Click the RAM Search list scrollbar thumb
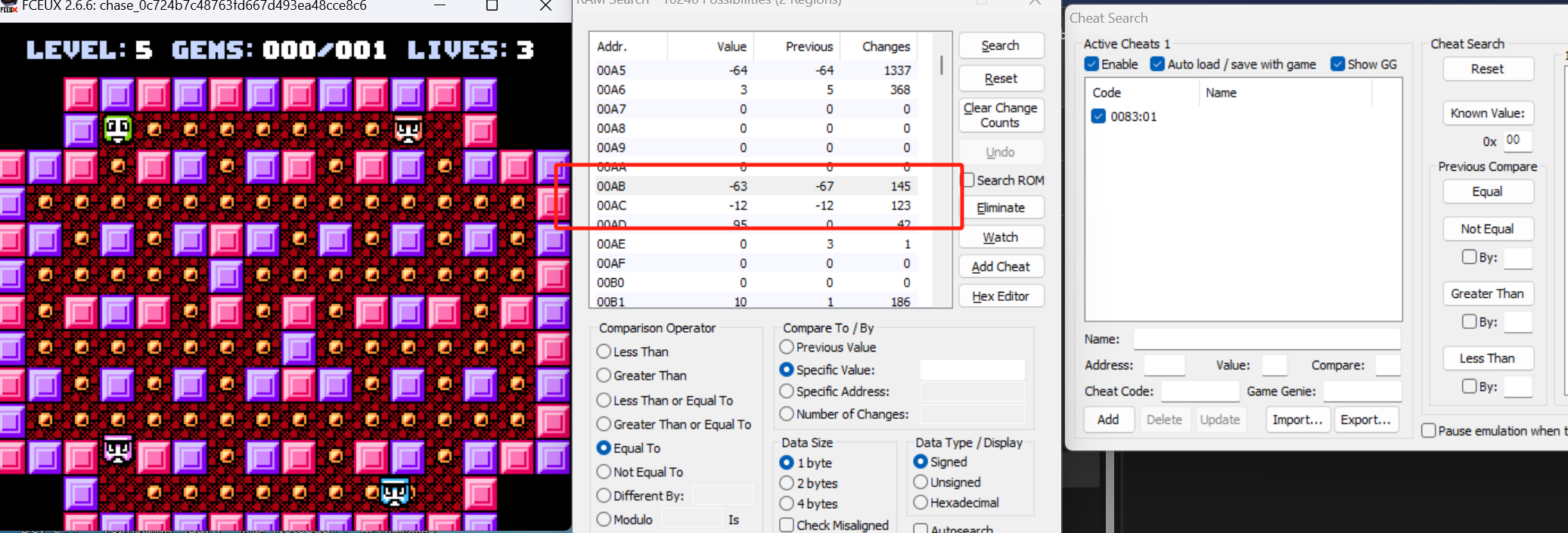This screenshot has width=1568, height=533. (x=942, y=65)
